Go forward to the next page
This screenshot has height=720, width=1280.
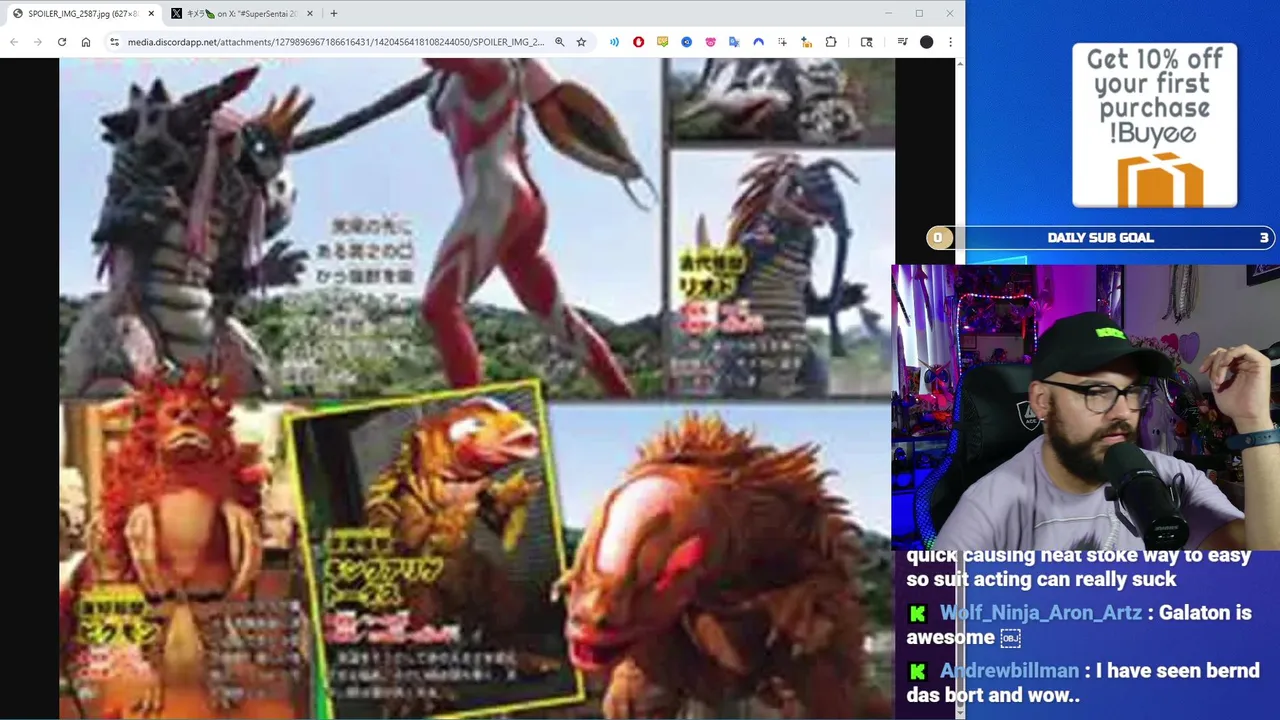click(38, 42)
